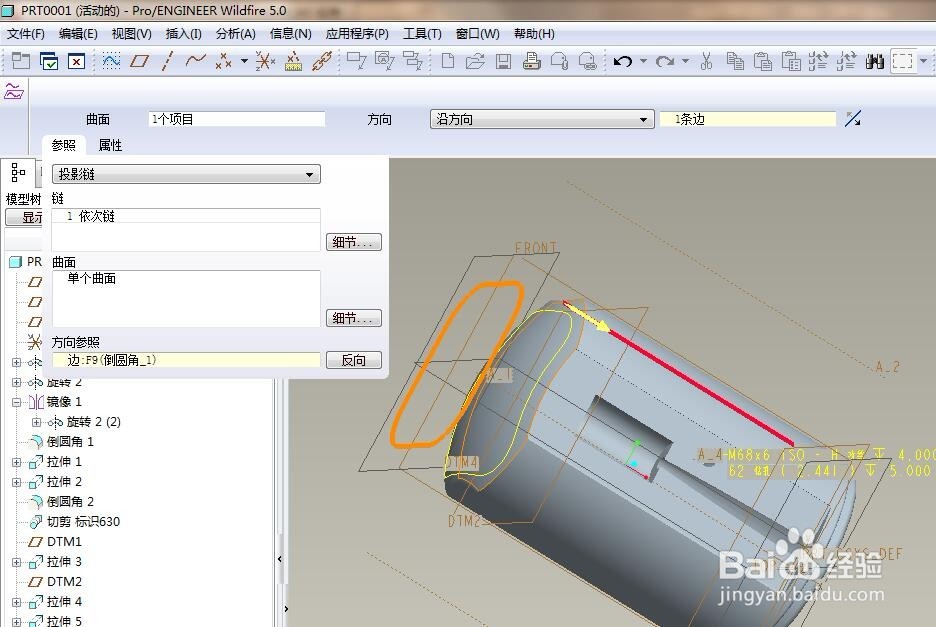Click the new file icon
The height and width of the screenshot is (627, 936).
point(448,61)
